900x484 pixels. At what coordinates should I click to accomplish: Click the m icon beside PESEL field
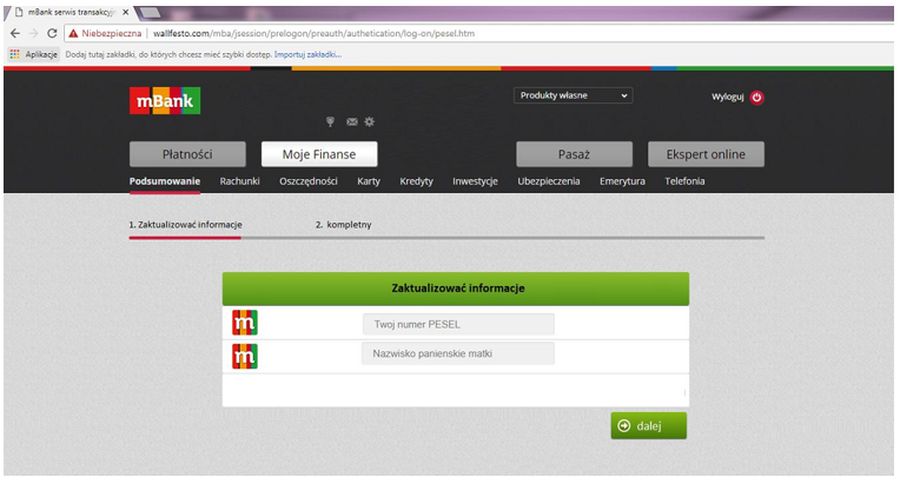[245, 323]
